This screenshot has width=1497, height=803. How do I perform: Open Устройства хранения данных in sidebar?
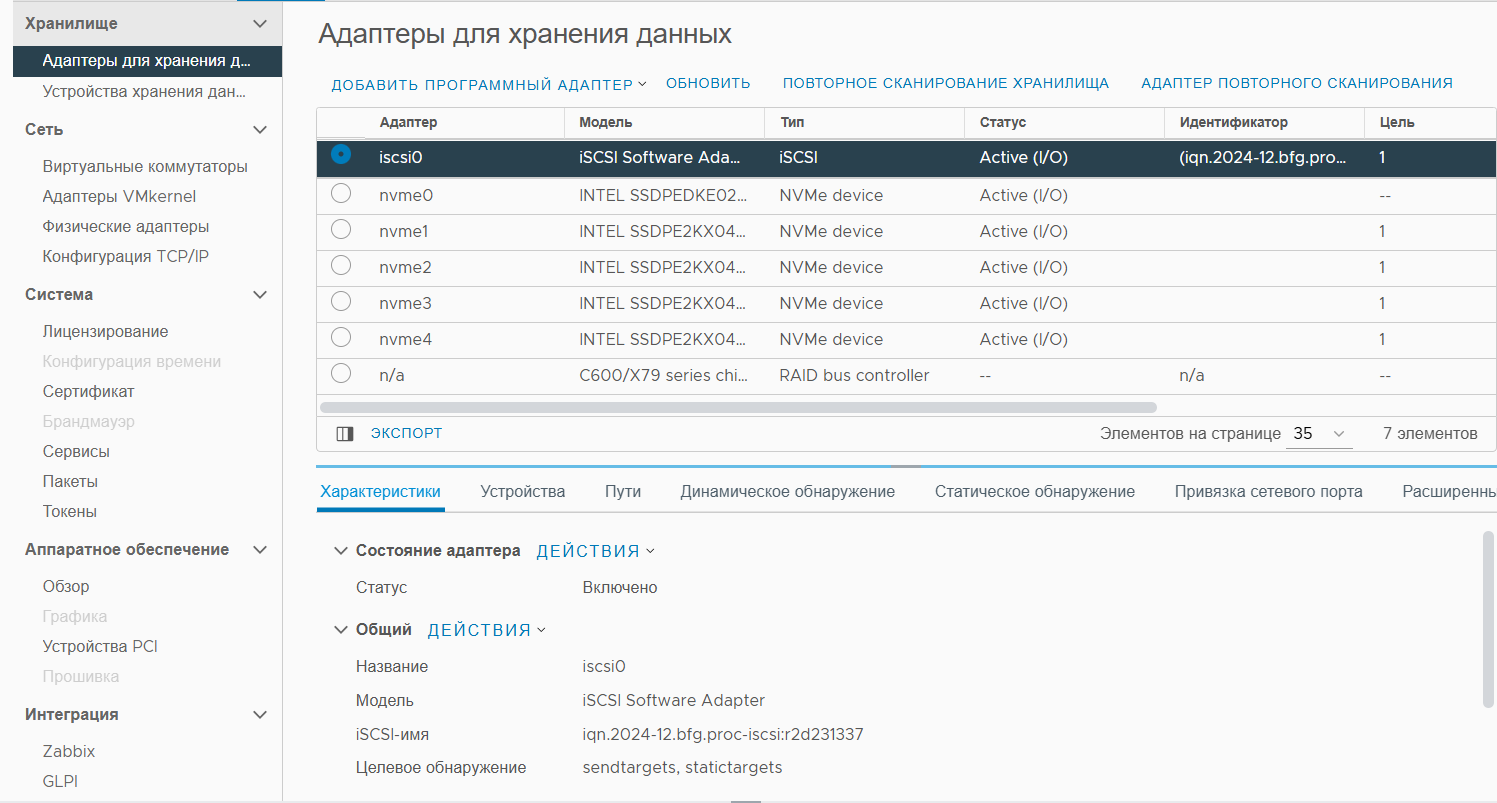144,92
